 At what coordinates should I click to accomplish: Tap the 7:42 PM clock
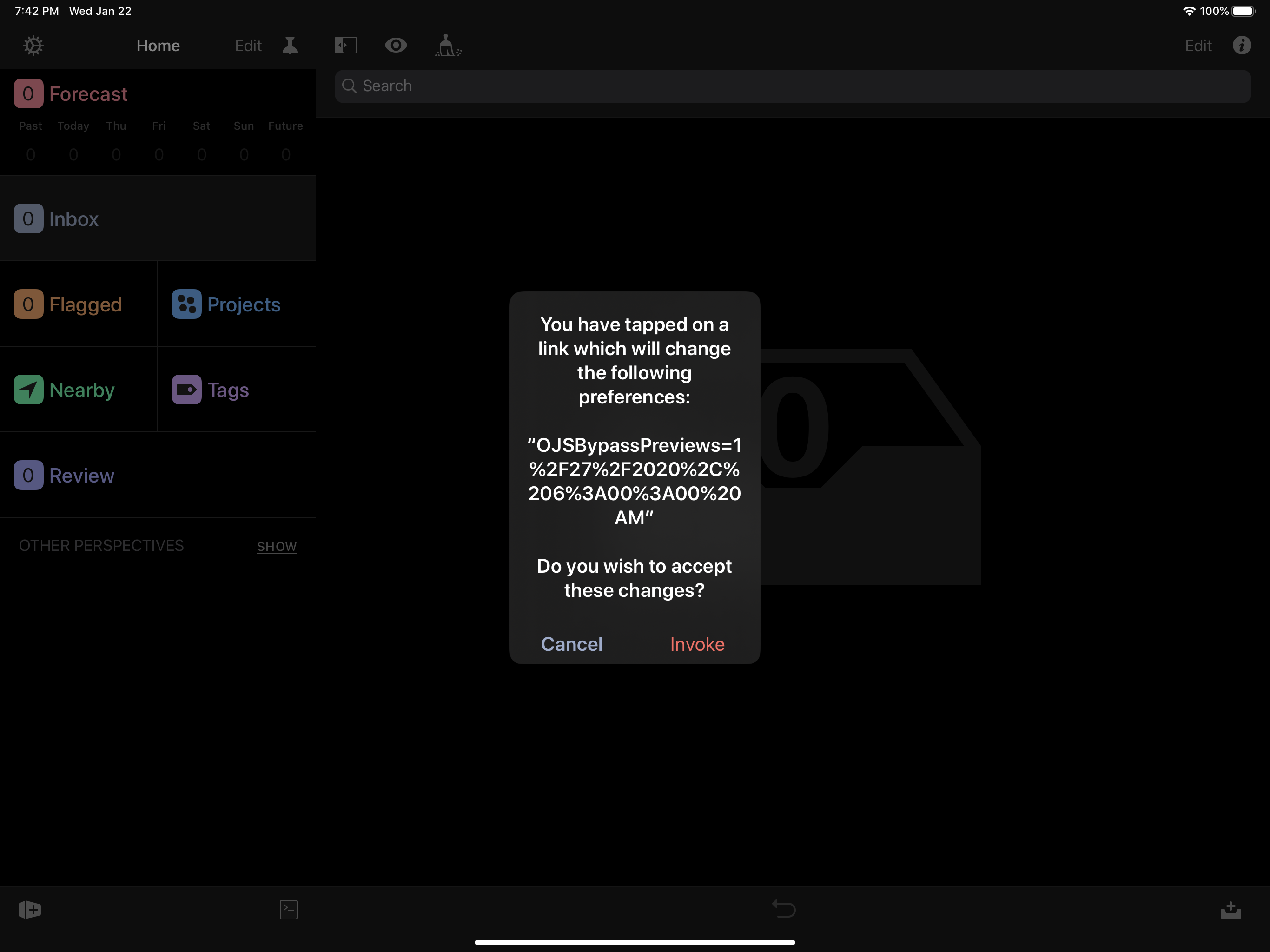point(37,11)
